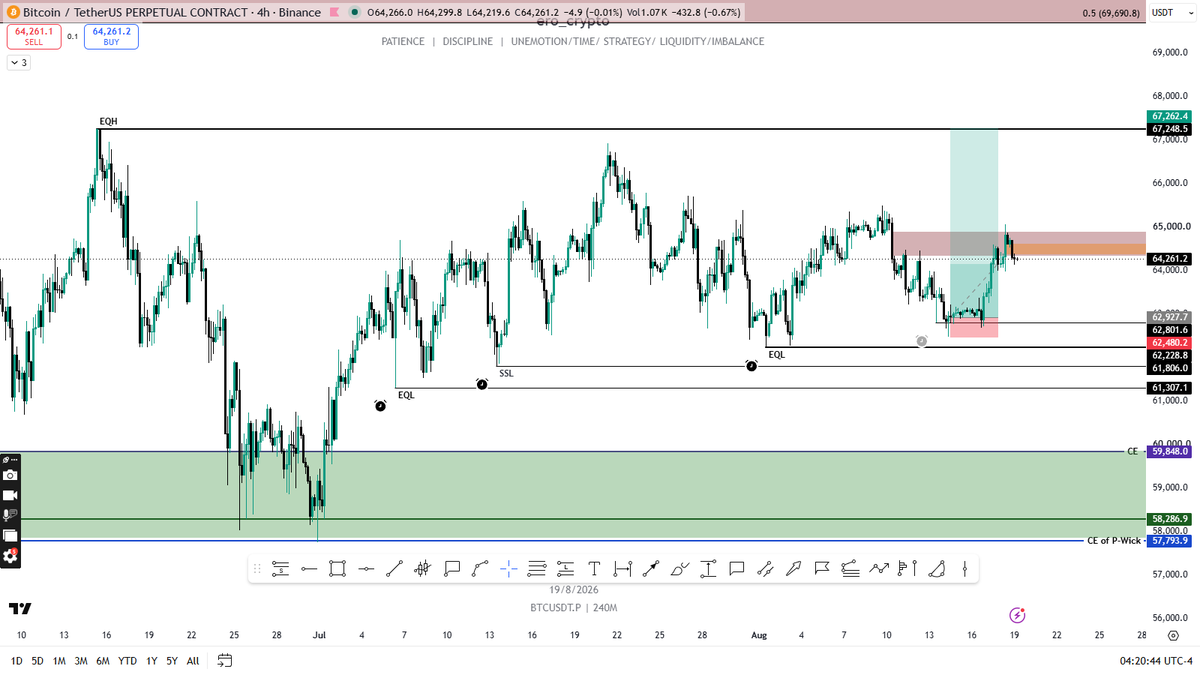Select the Rectangle drawing tool
The height and width of the screenshot is (675, 1200).
337,569
